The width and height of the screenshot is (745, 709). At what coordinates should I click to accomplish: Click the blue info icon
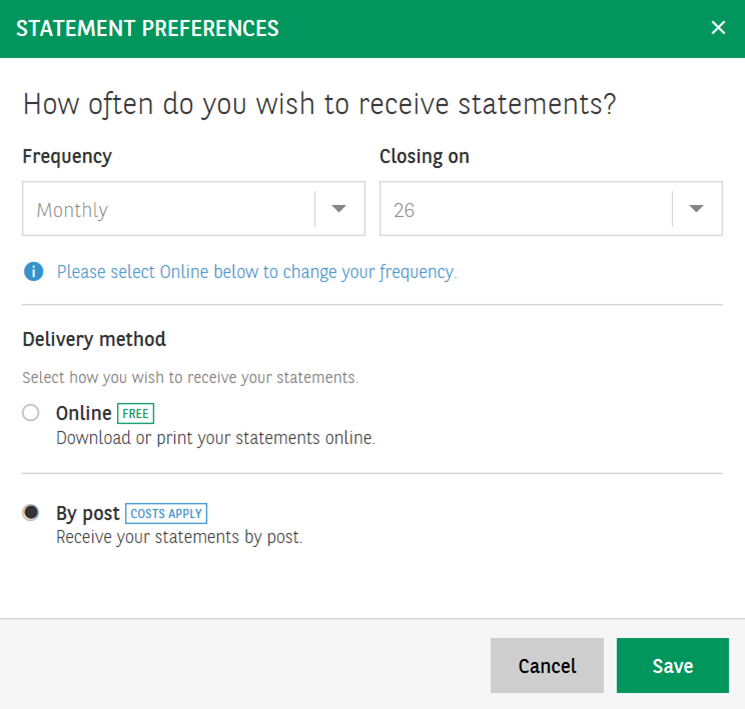34,271
